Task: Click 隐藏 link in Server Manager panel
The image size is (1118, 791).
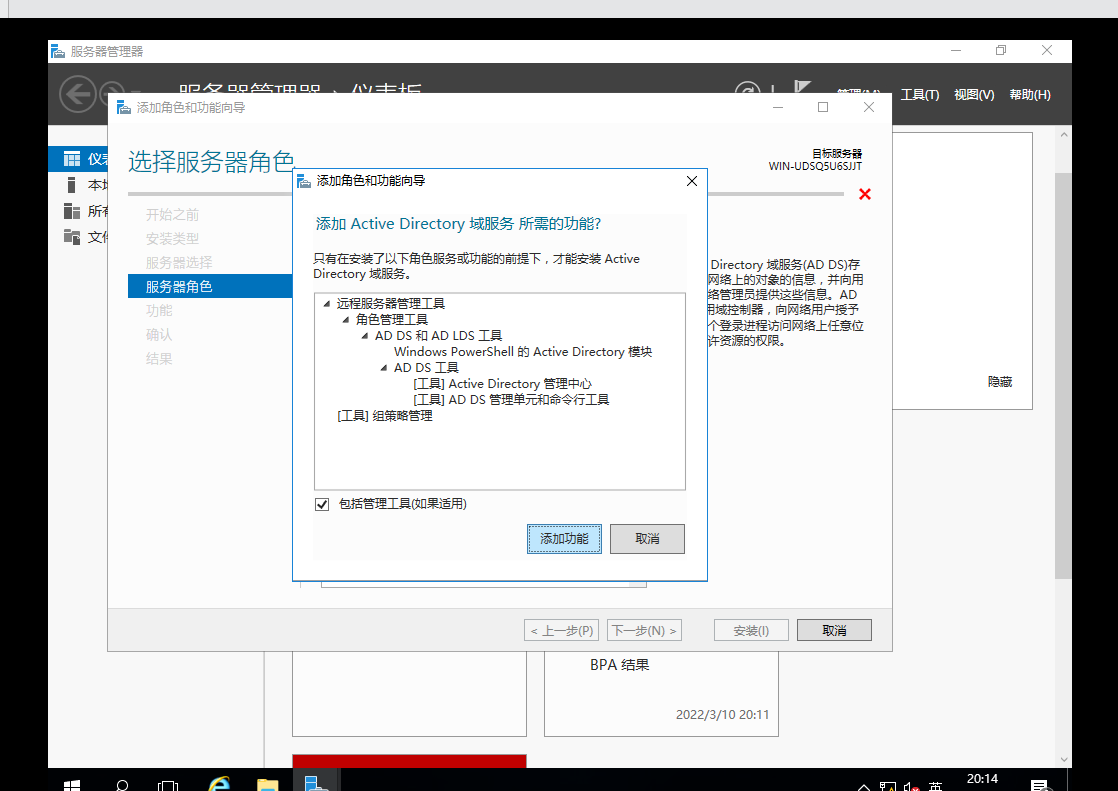Action: point(1000,382)
